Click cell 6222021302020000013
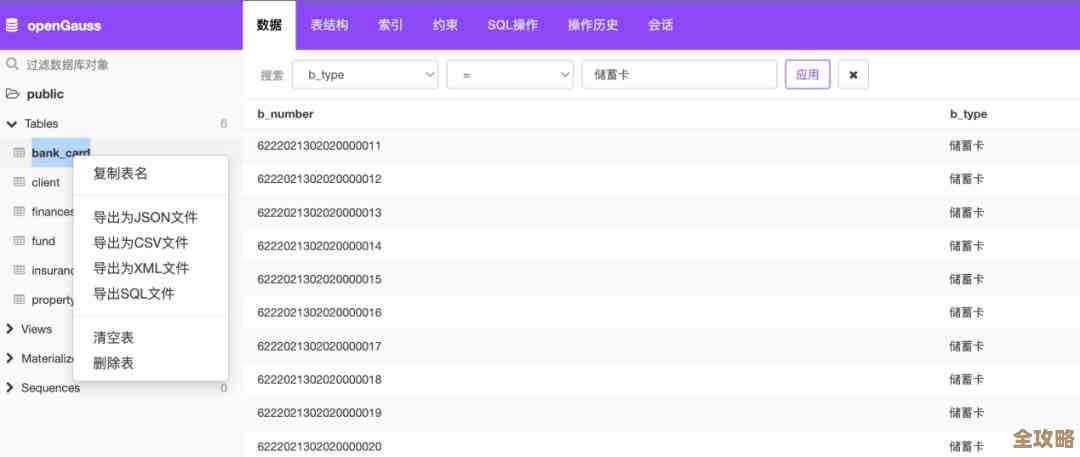 [x=319, y=212]
